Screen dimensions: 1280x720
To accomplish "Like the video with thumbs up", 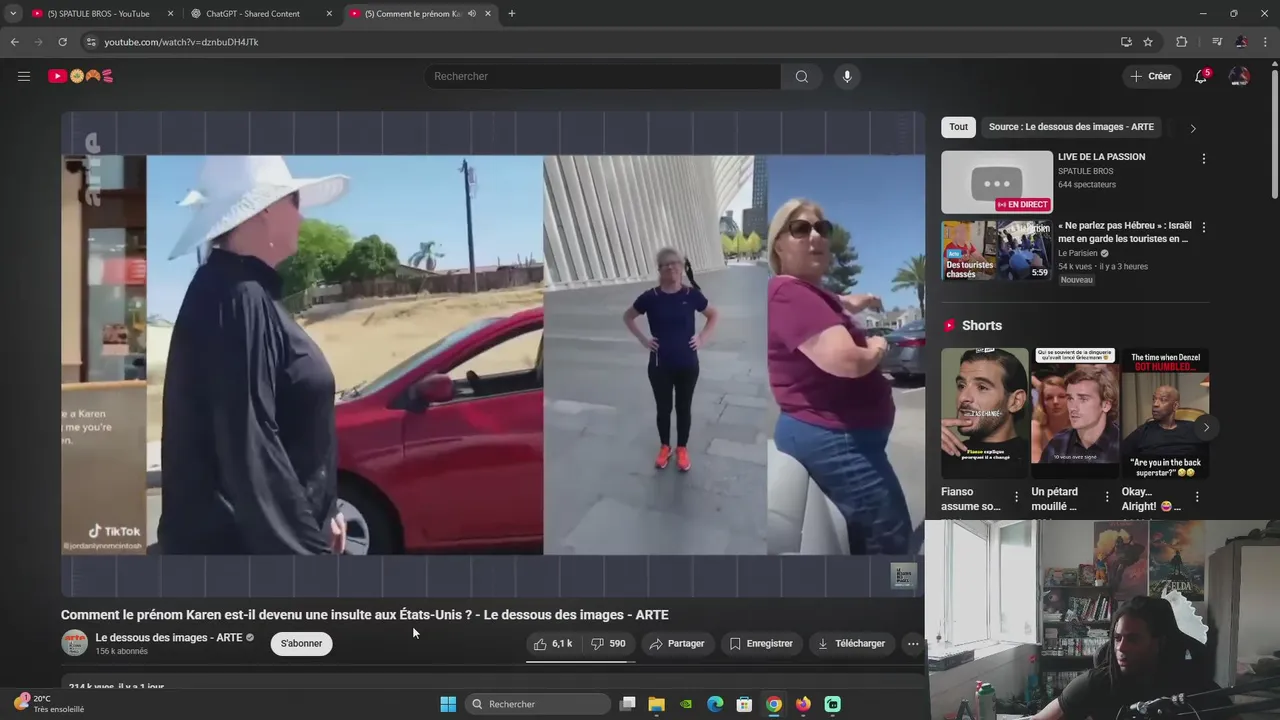I will tap(553, 644).
